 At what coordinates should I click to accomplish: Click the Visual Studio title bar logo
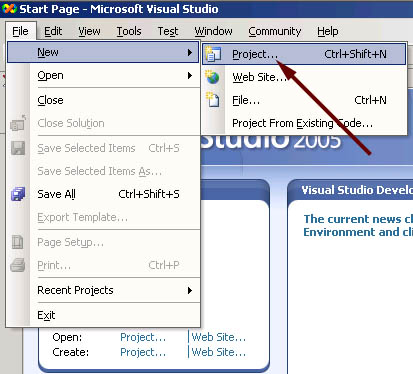(9, 8)
